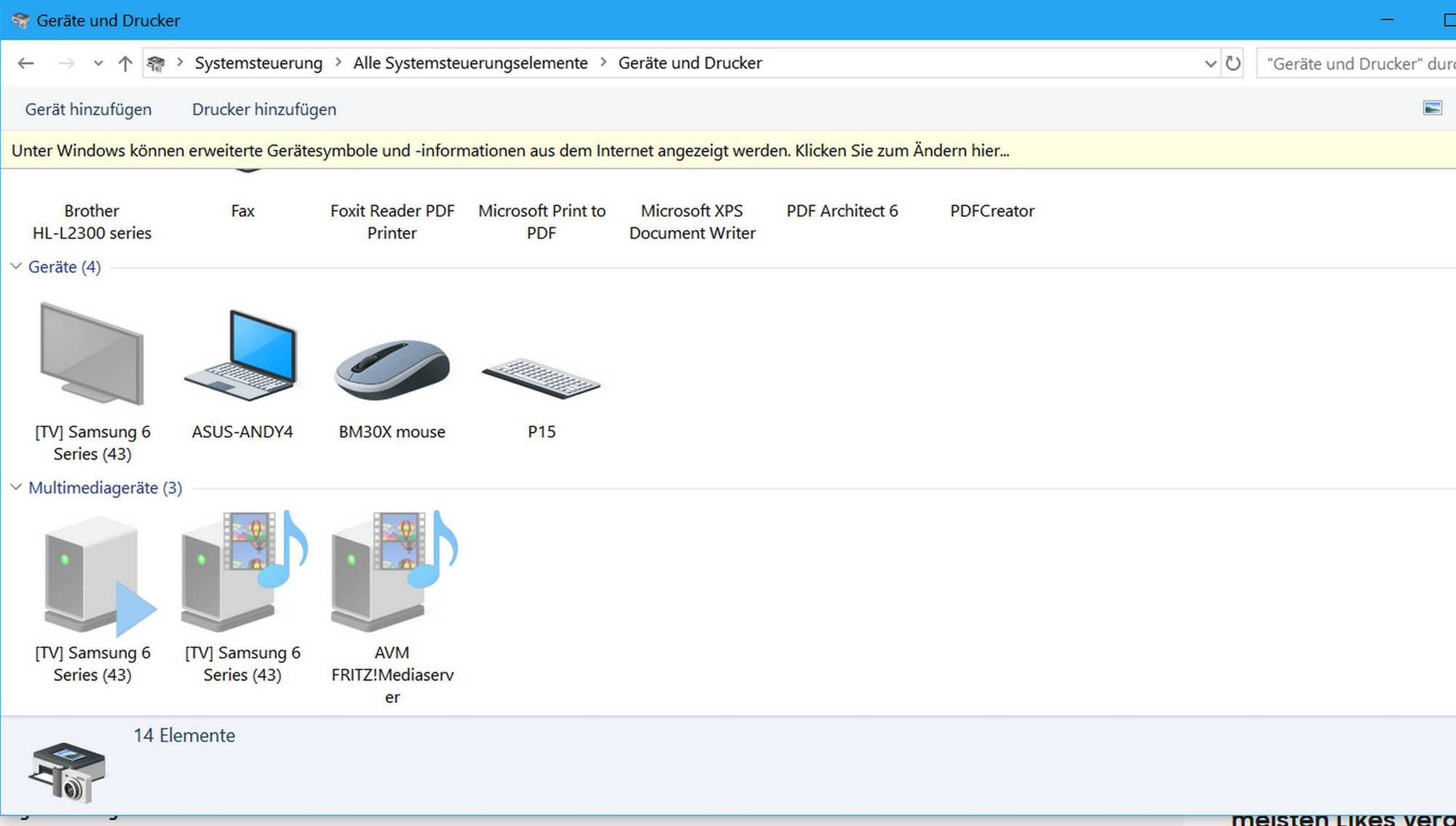This screenshot has width=1456, height=826.
Task: Click the Geräte (4) group header text
Action: 64,267
